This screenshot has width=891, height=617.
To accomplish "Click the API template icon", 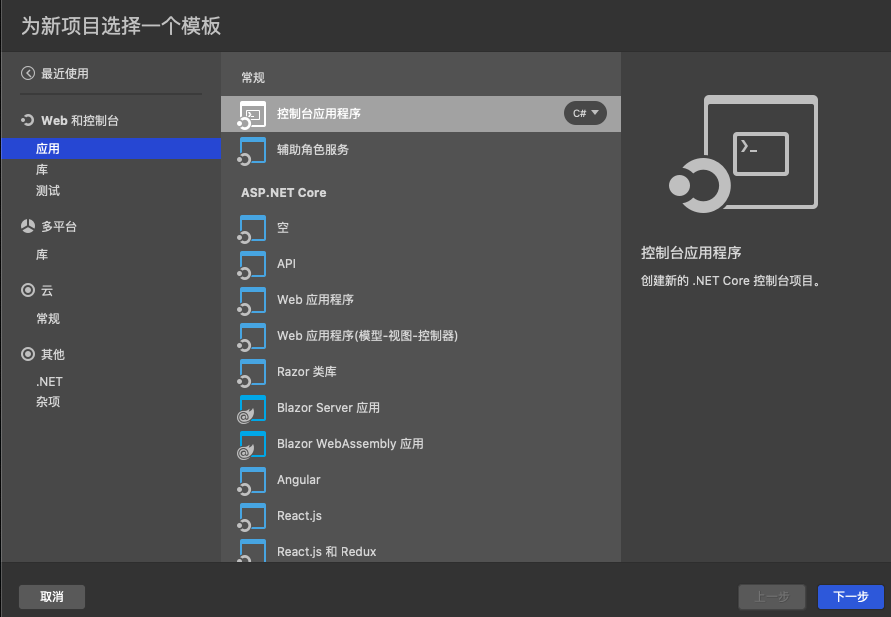I will [x=252, y=264].
